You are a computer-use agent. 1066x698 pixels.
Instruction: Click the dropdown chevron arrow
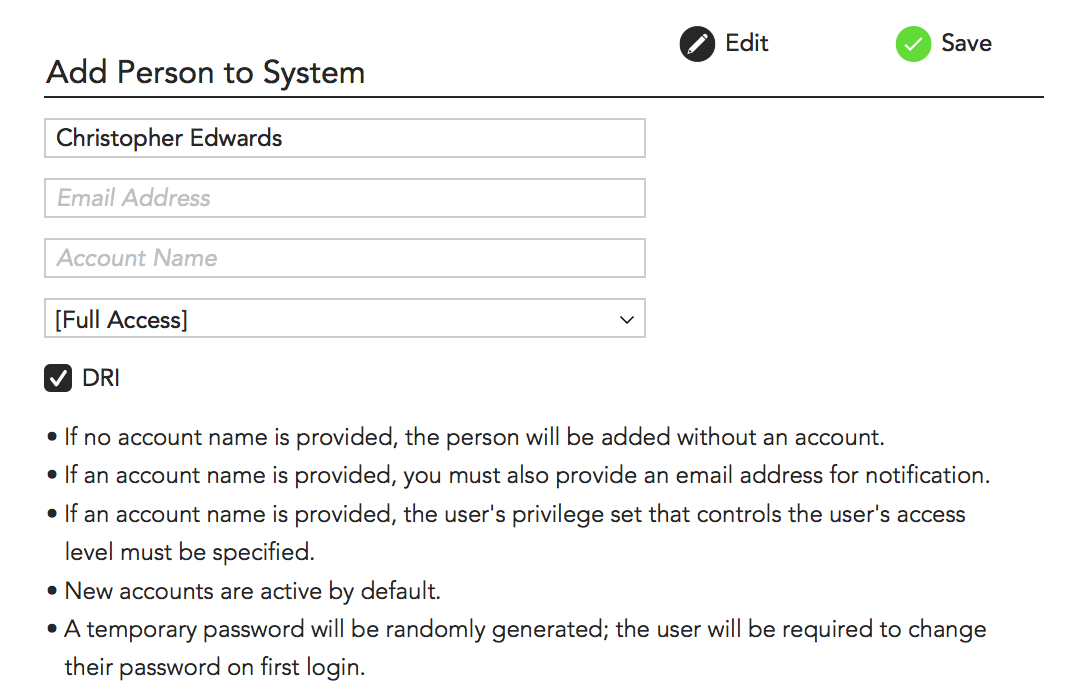pos(627,320)
